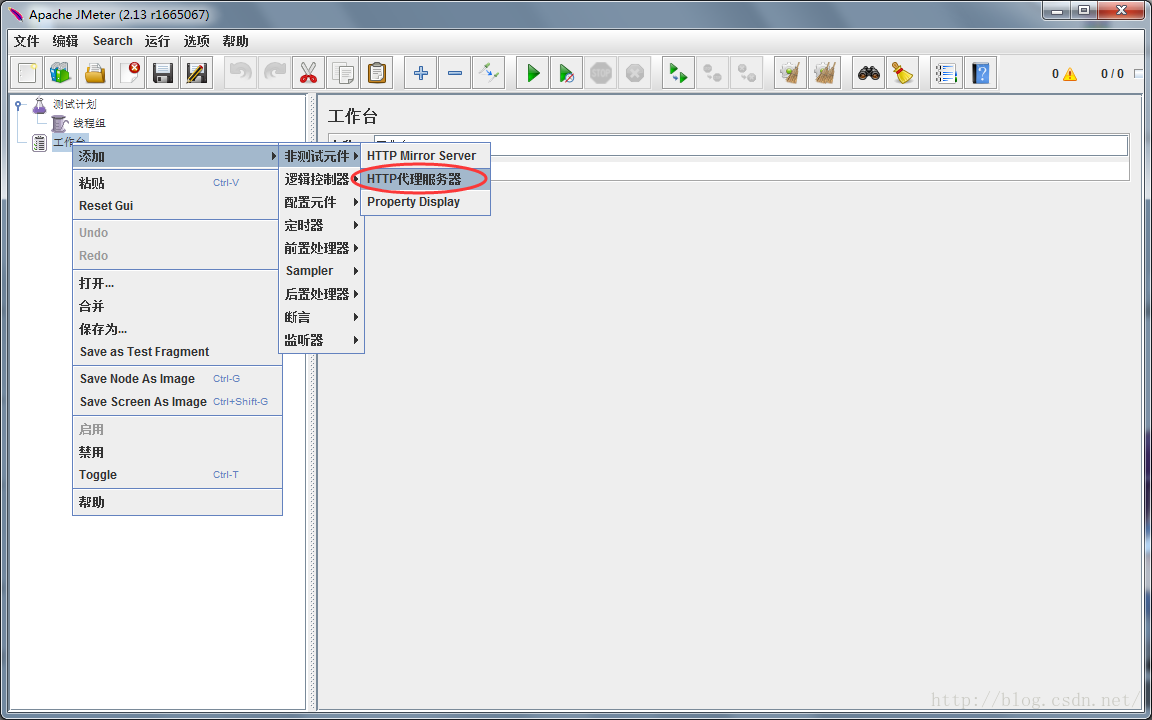Click the Copy icon in the toolbar
This screenshot has height=720, width=1152.
(342, 73)
